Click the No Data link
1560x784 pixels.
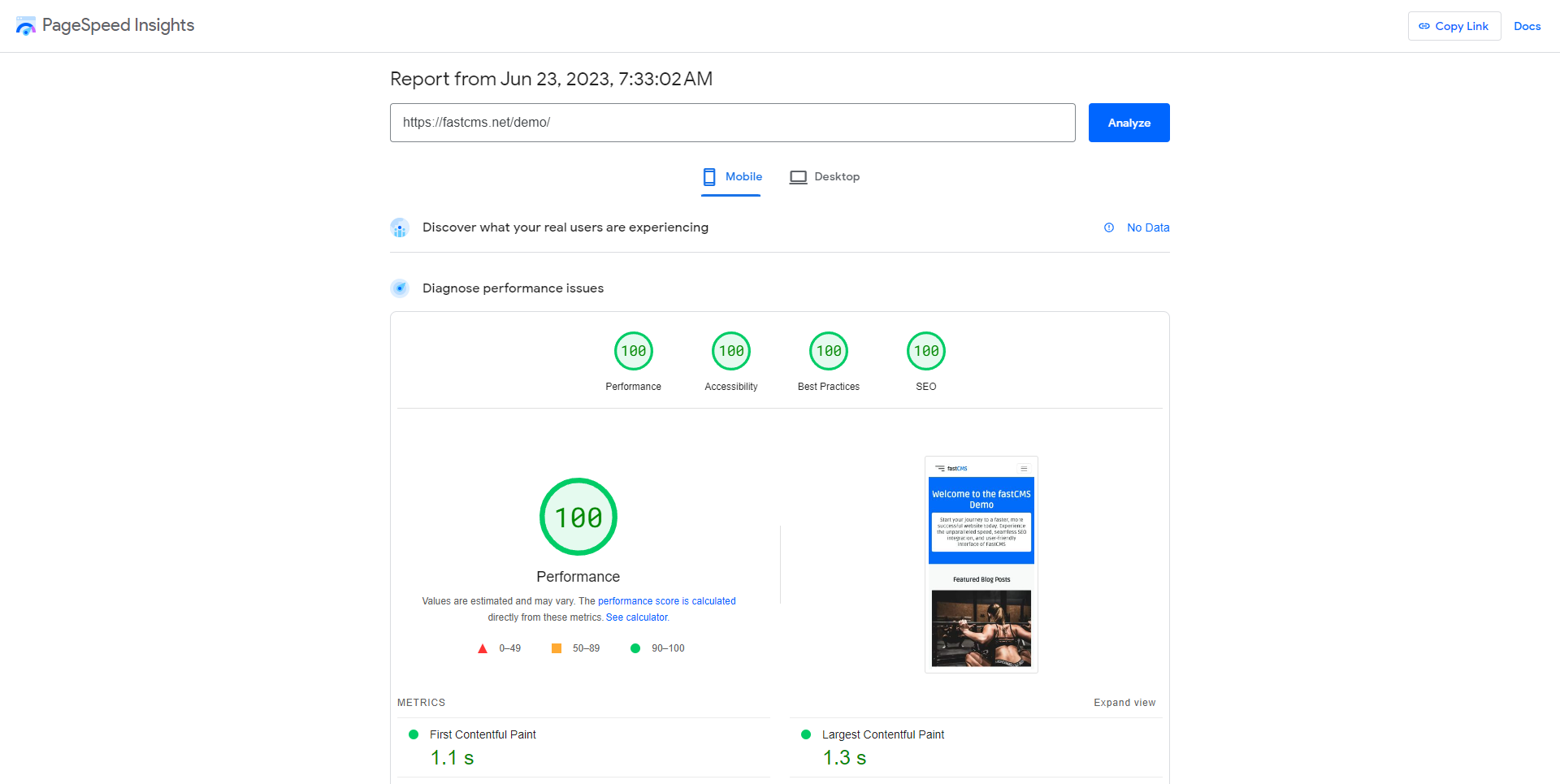click(1148, 227)
